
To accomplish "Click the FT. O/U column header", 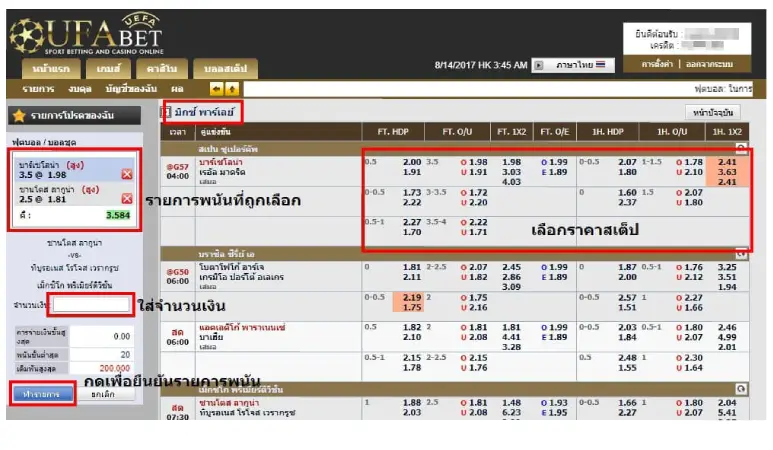I will (x=457, y=132).
